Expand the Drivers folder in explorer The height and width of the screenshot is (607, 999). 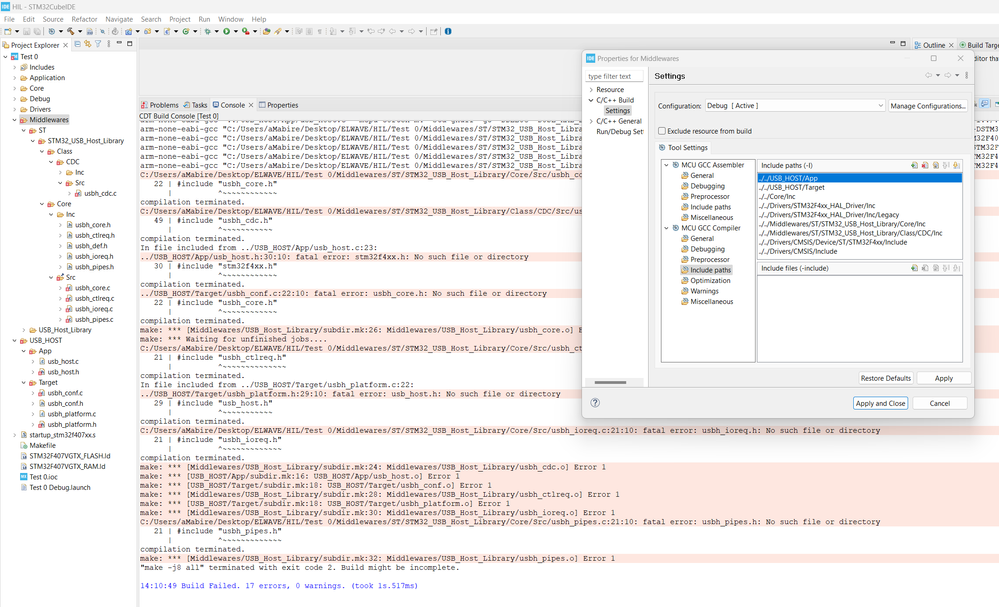click(15, 109)
